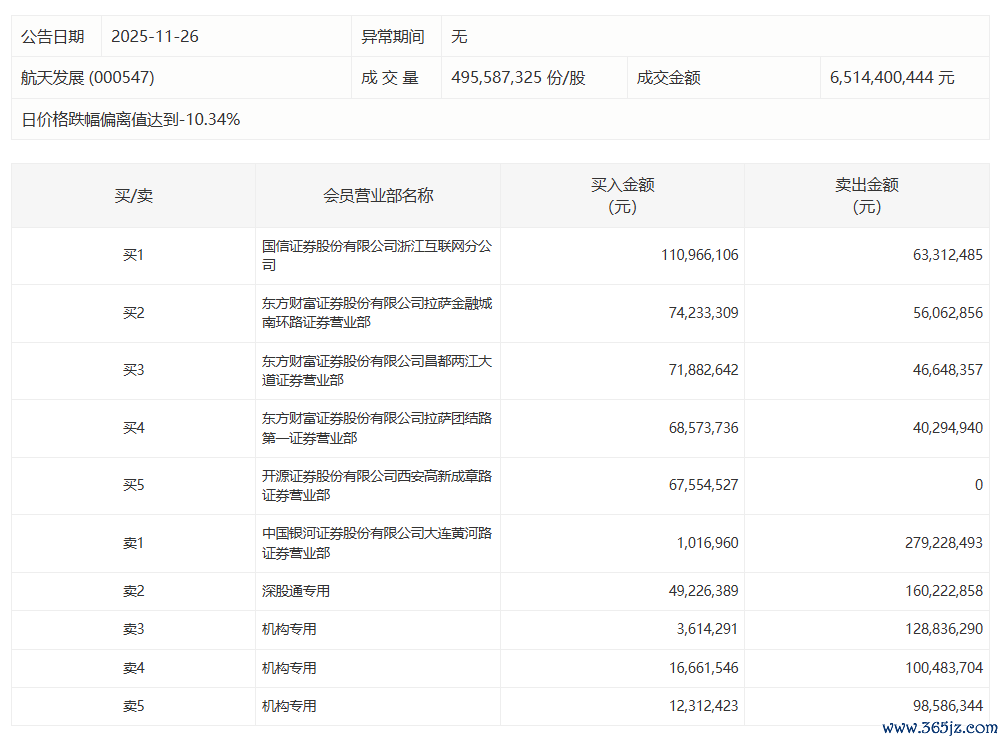Viewport: 1005px width, 743px height.
Task: Click the 买/卖 column header
Action: pos(133,195)
